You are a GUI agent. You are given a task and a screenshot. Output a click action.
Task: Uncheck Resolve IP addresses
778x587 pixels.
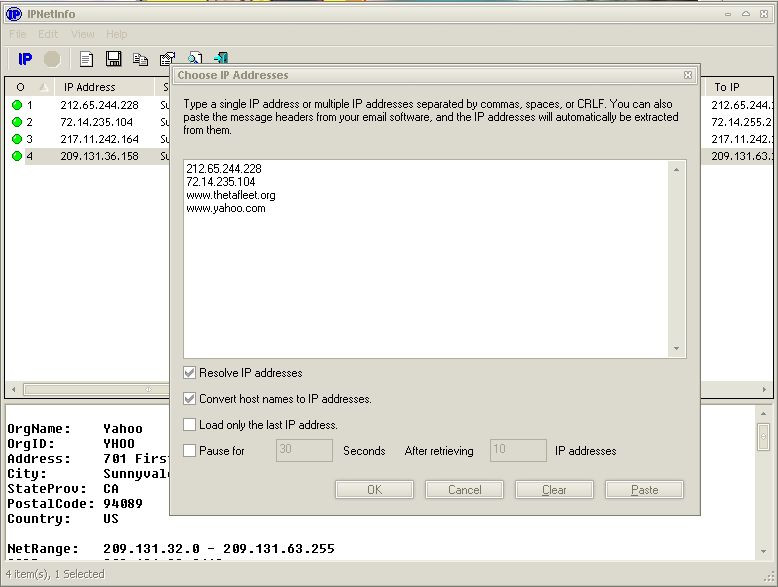click(190, 373)
